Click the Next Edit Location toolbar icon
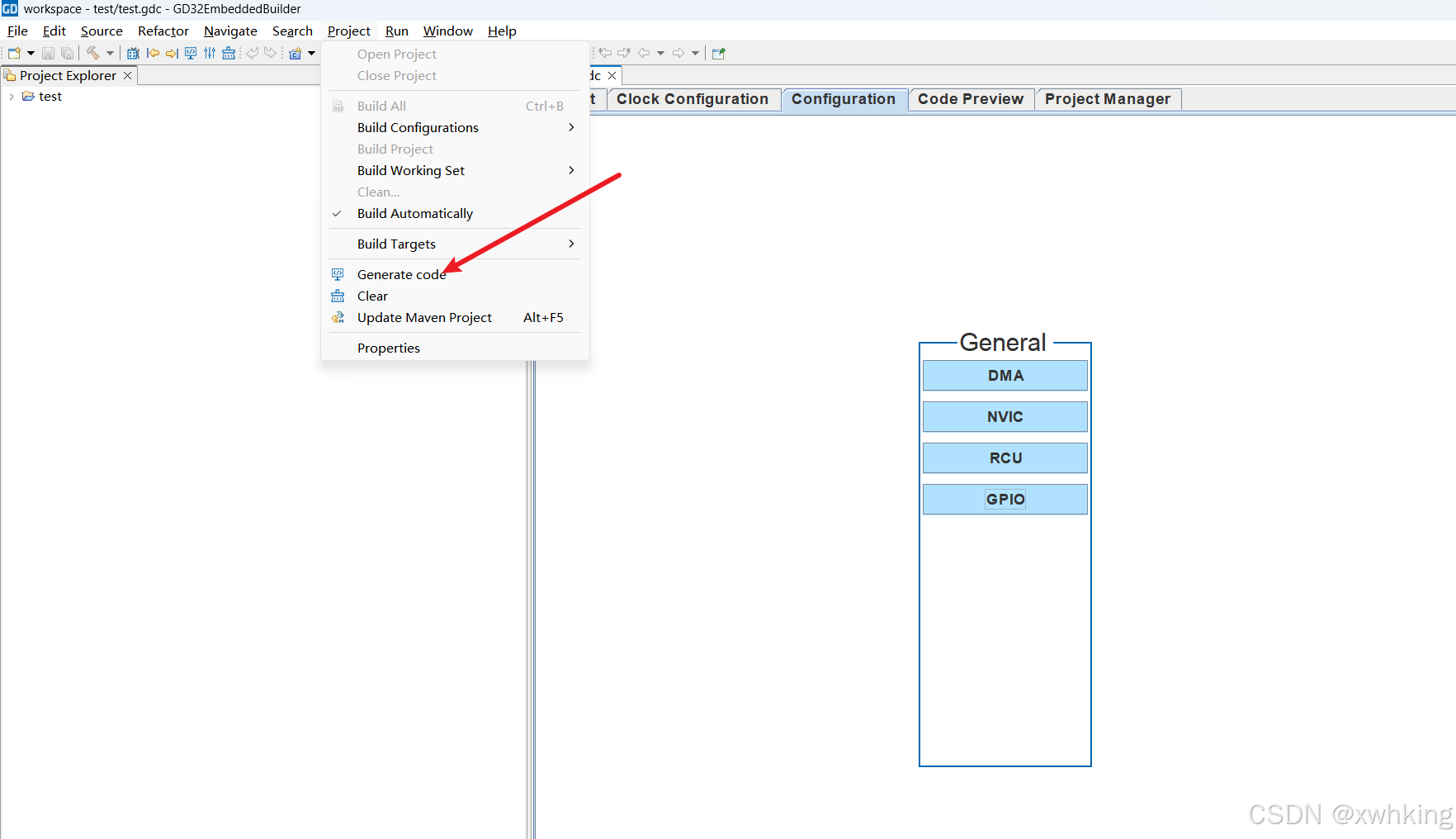Image resolution: width=1456 pixels, height=839 pixels. click(624, 53)
